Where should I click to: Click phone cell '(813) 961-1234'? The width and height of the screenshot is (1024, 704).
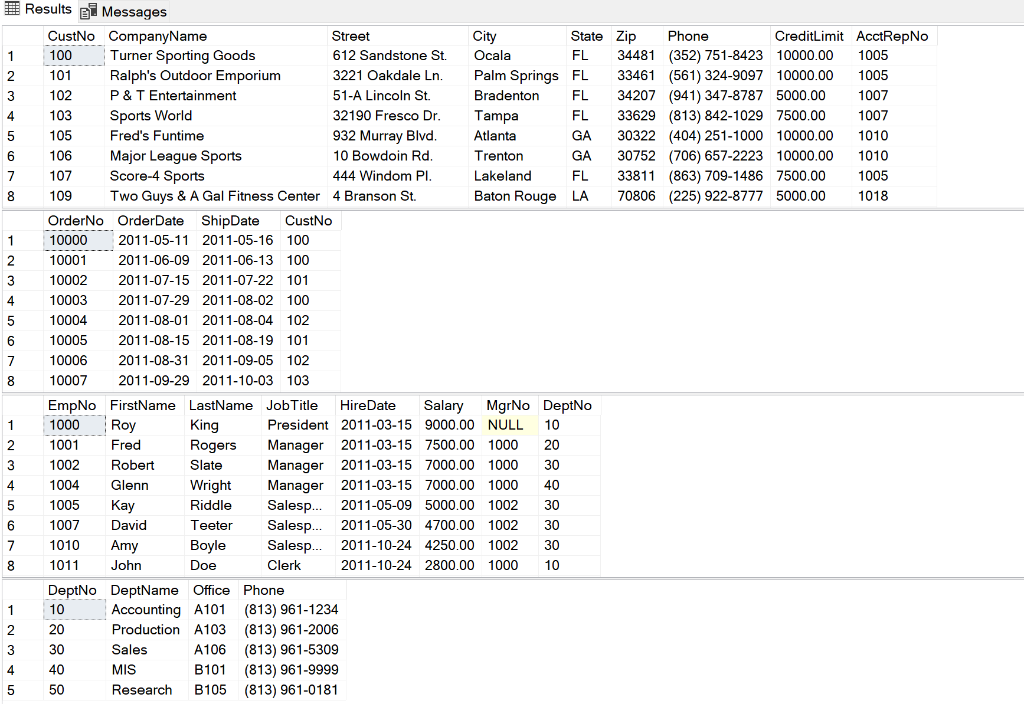pyautogui.click(x=293, y=610)
